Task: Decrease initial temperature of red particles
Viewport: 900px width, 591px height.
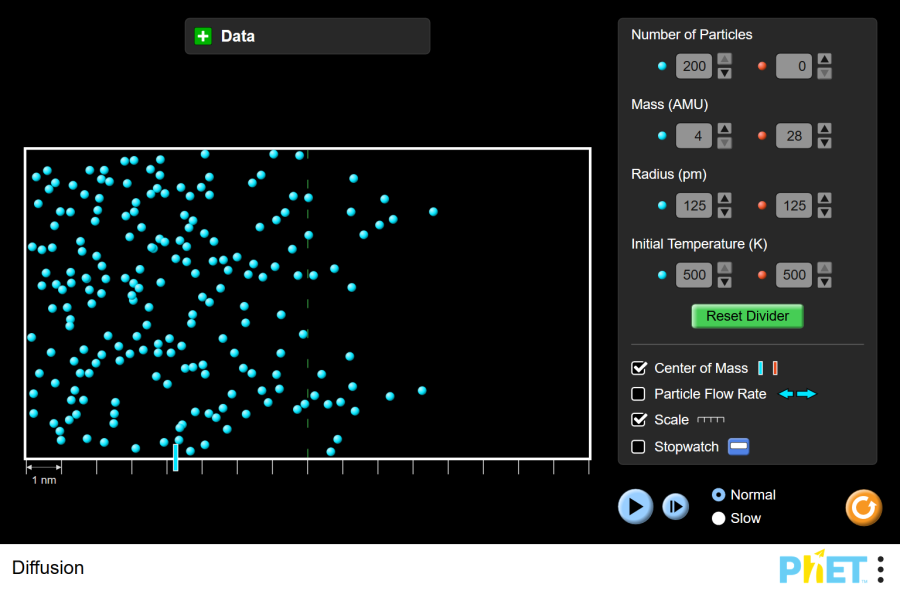Action: (824, 281)
